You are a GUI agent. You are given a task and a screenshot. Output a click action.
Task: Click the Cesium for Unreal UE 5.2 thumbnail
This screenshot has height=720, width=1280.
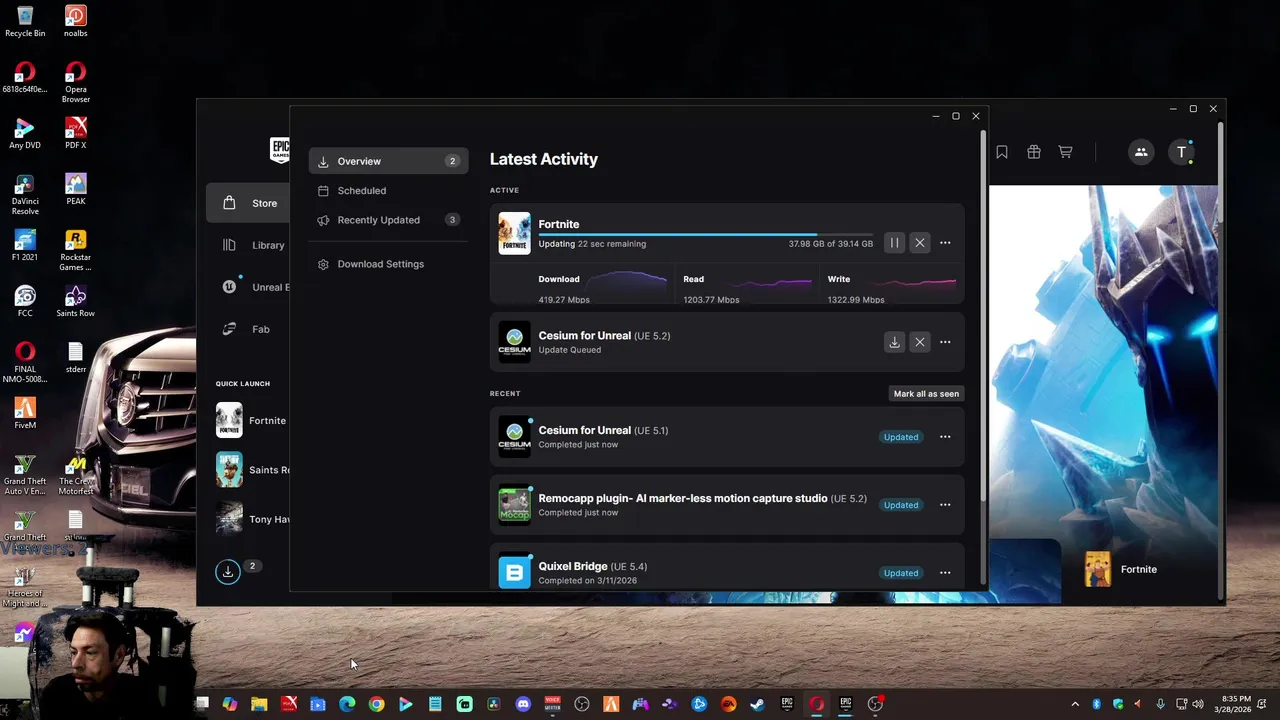coord(514,342)
